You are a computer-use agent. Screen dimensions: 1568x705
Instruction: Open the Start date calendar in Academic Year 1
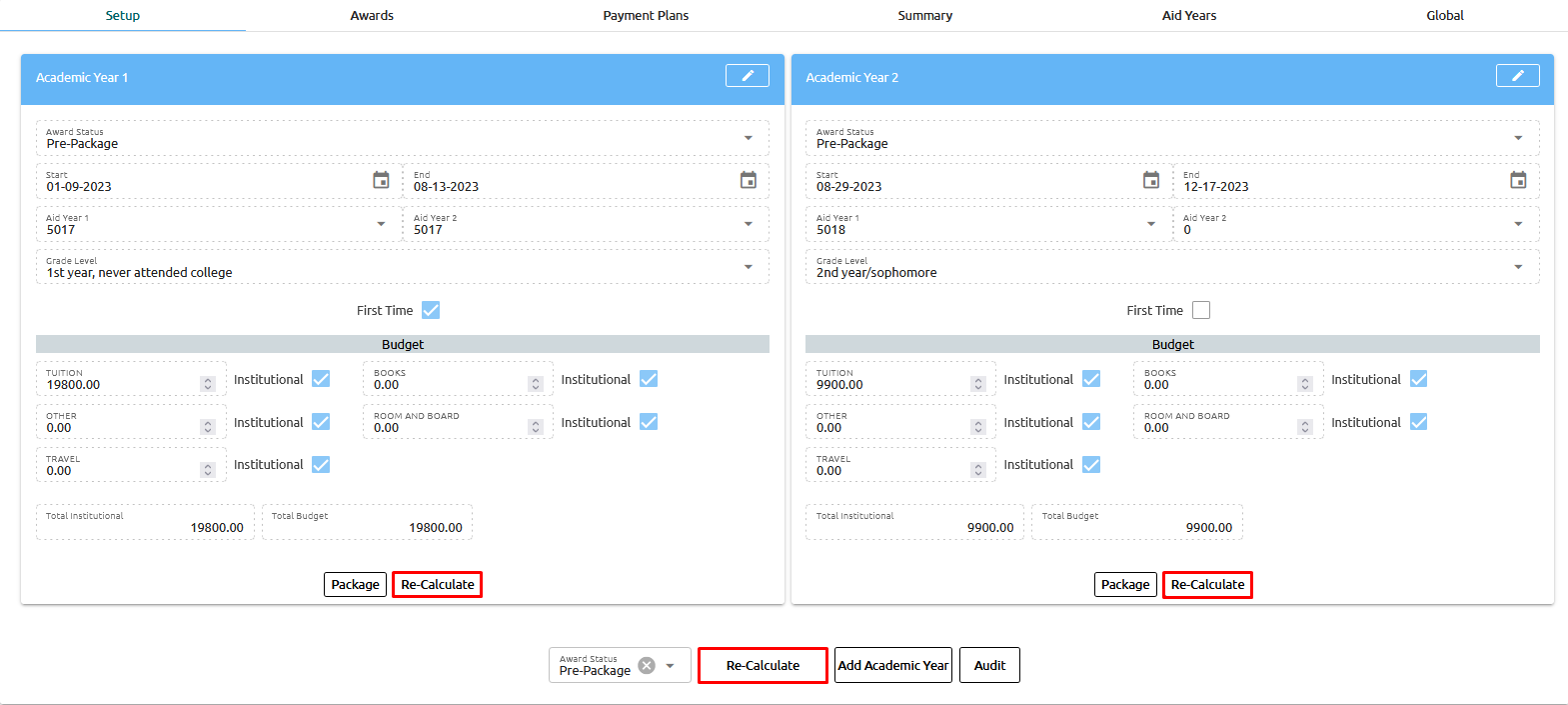click(x=381, y=180)
